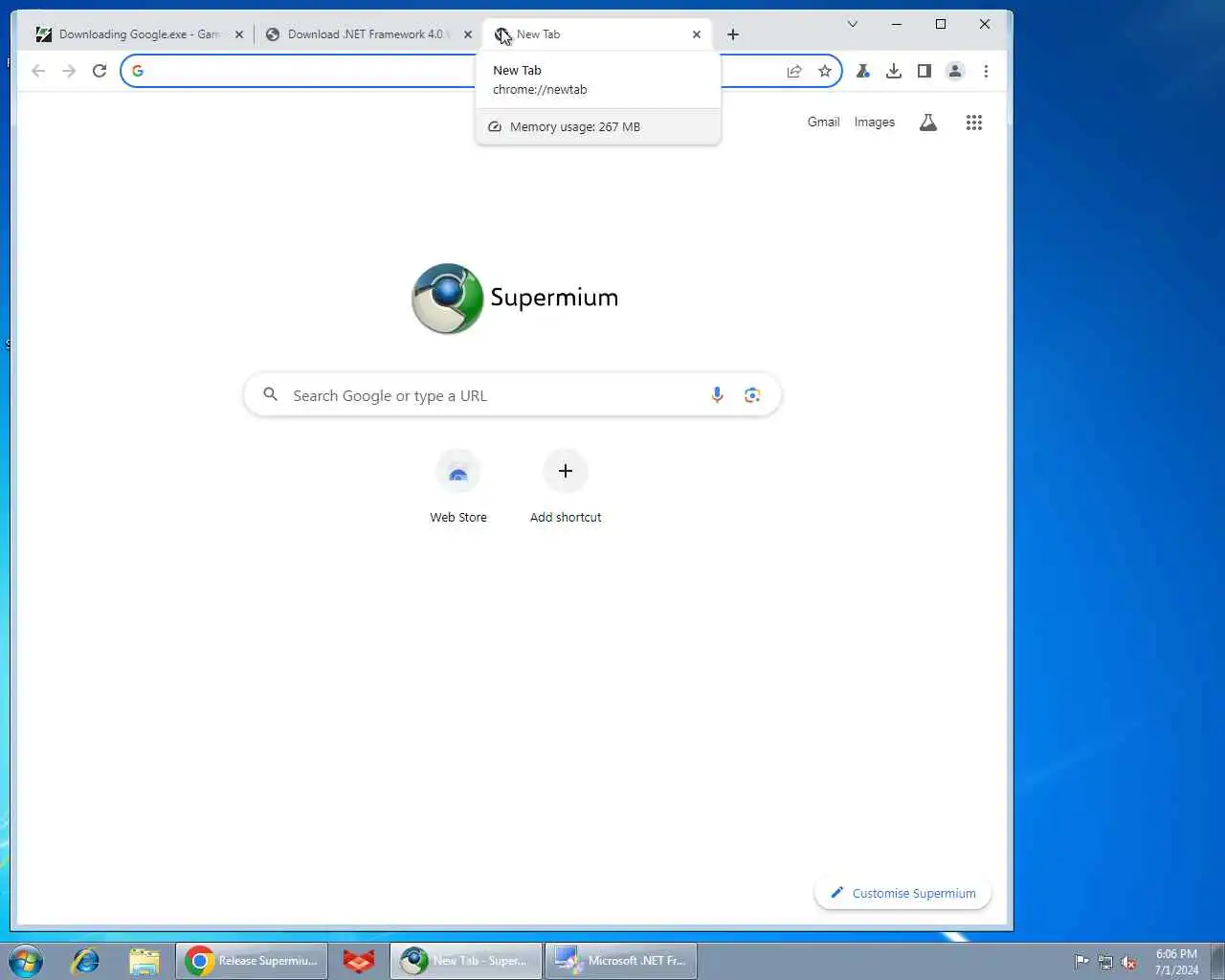Switch to Microsoft .NET Framework taskbar window
Screen dimensions: 1225x980
coord(621,961)
